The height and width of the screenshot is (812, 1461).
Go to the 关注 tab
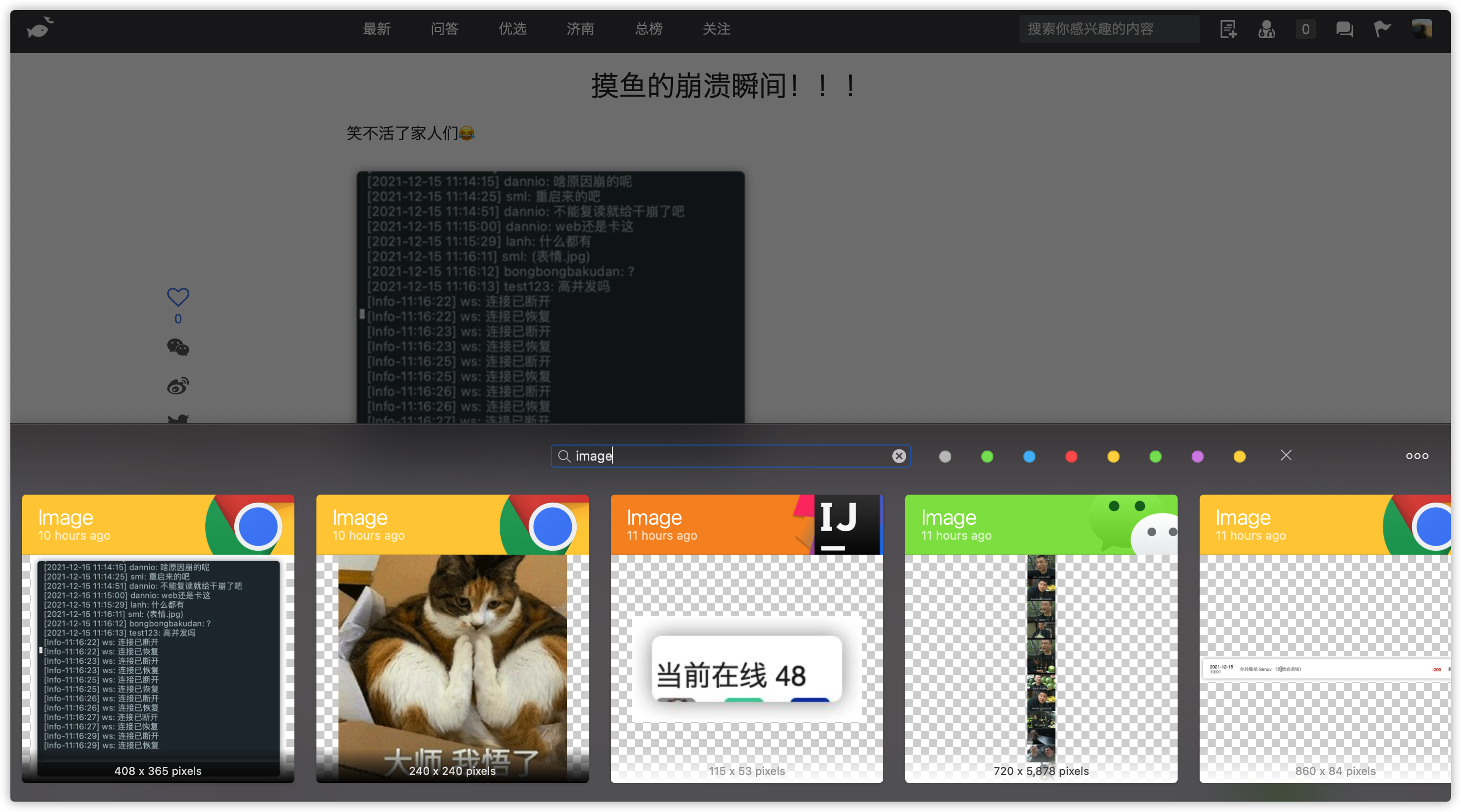pos(716,29)
